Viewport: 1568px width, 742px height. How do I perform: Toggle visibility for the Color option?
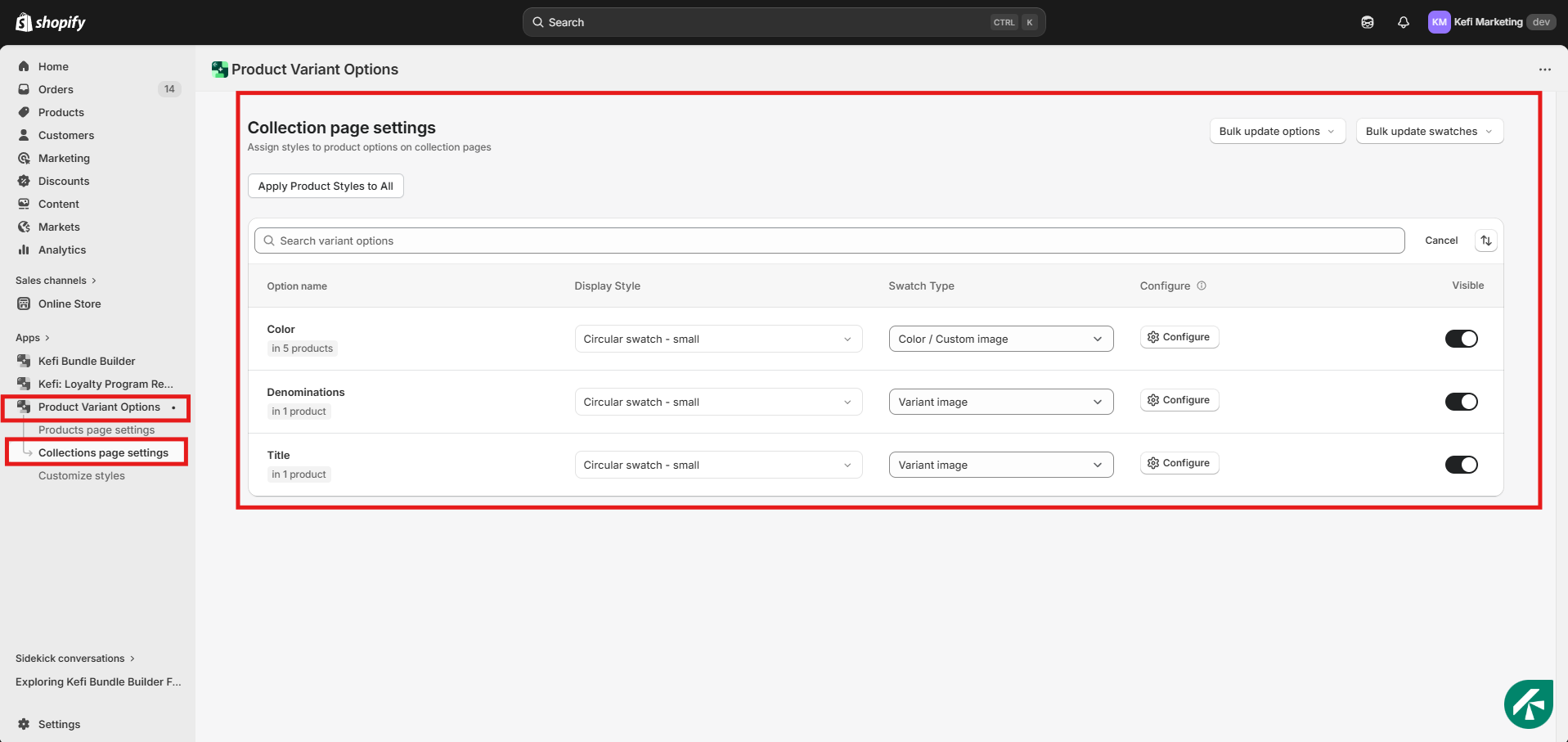click(x=1461, y=339)
